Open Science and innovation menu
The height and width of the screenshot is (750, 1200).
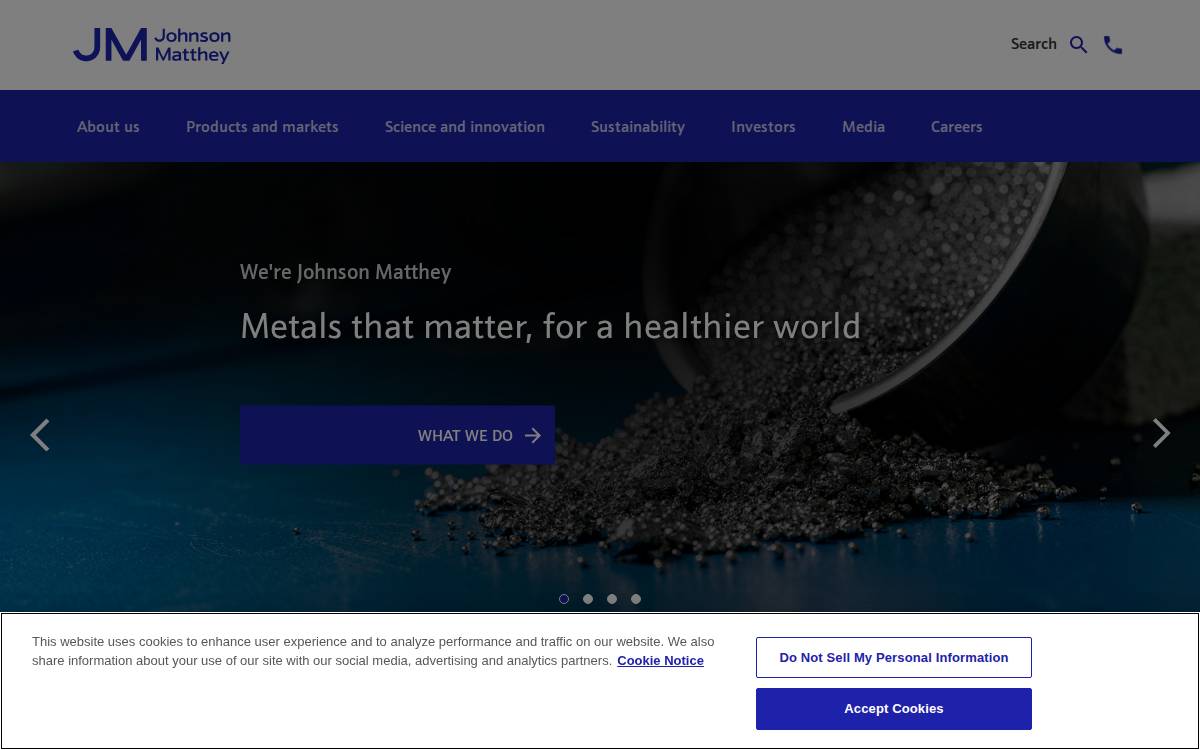tap(465, 127)
